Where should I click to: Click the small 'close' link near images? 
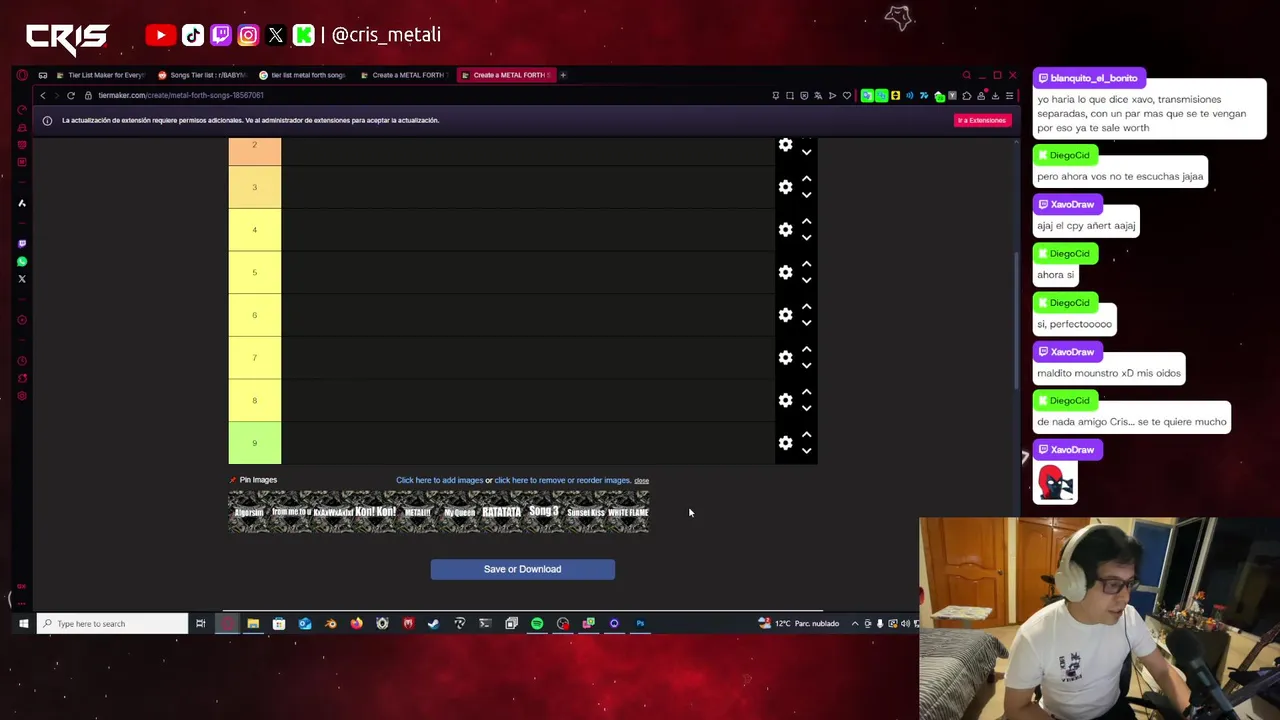pyautogui.click(x=641, y=481)
